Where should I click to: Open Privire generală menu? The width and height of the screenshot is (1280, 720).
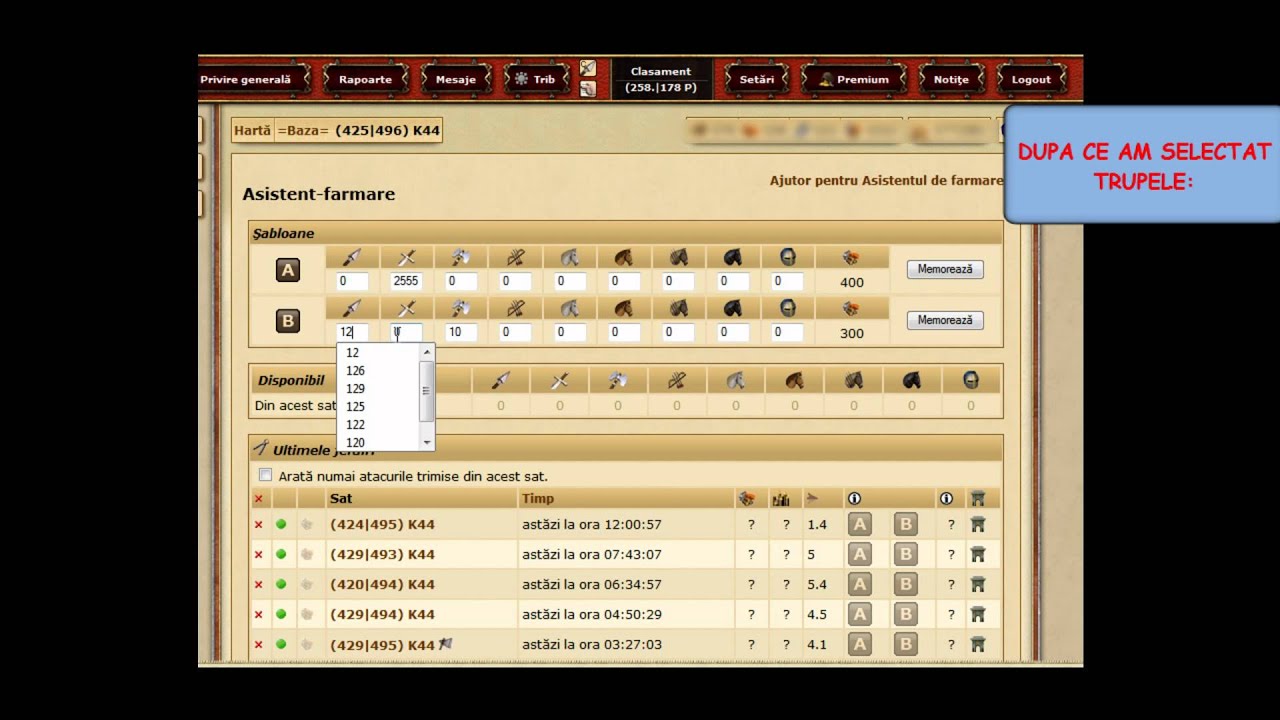click(x=246, y=79)
